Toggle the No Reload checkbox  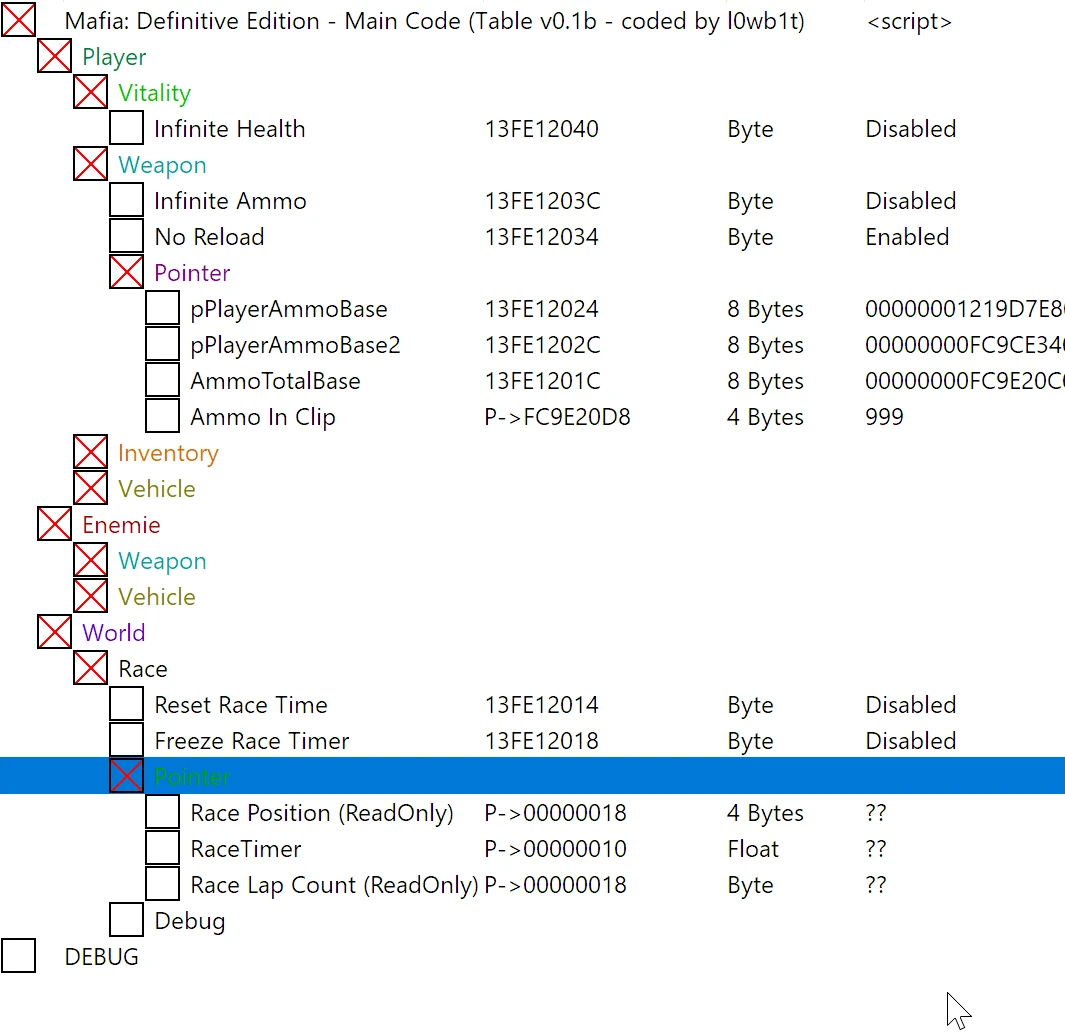[126, 236]
